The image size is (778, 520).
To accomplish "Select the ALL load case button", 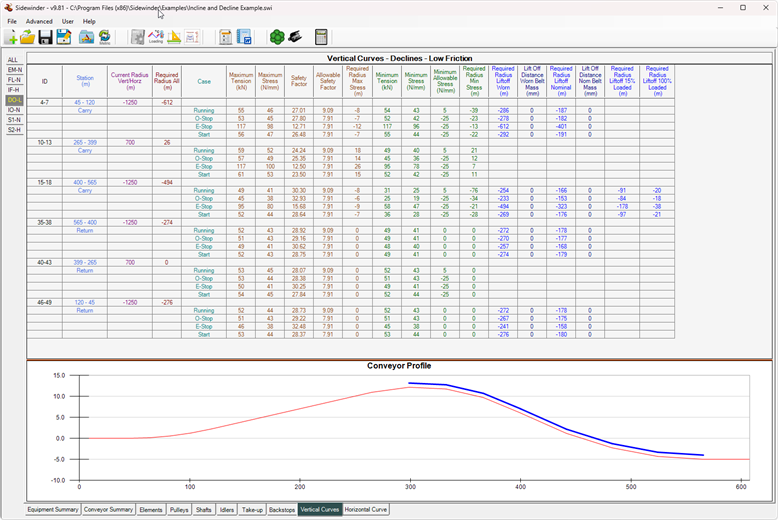I will (x=13, y=60).
